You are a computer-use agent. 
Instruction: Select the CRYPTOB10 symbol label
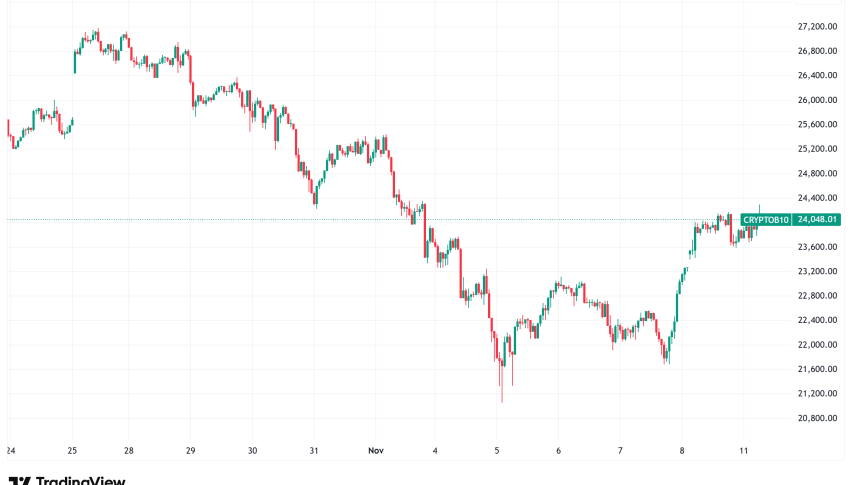pos(766,220)
